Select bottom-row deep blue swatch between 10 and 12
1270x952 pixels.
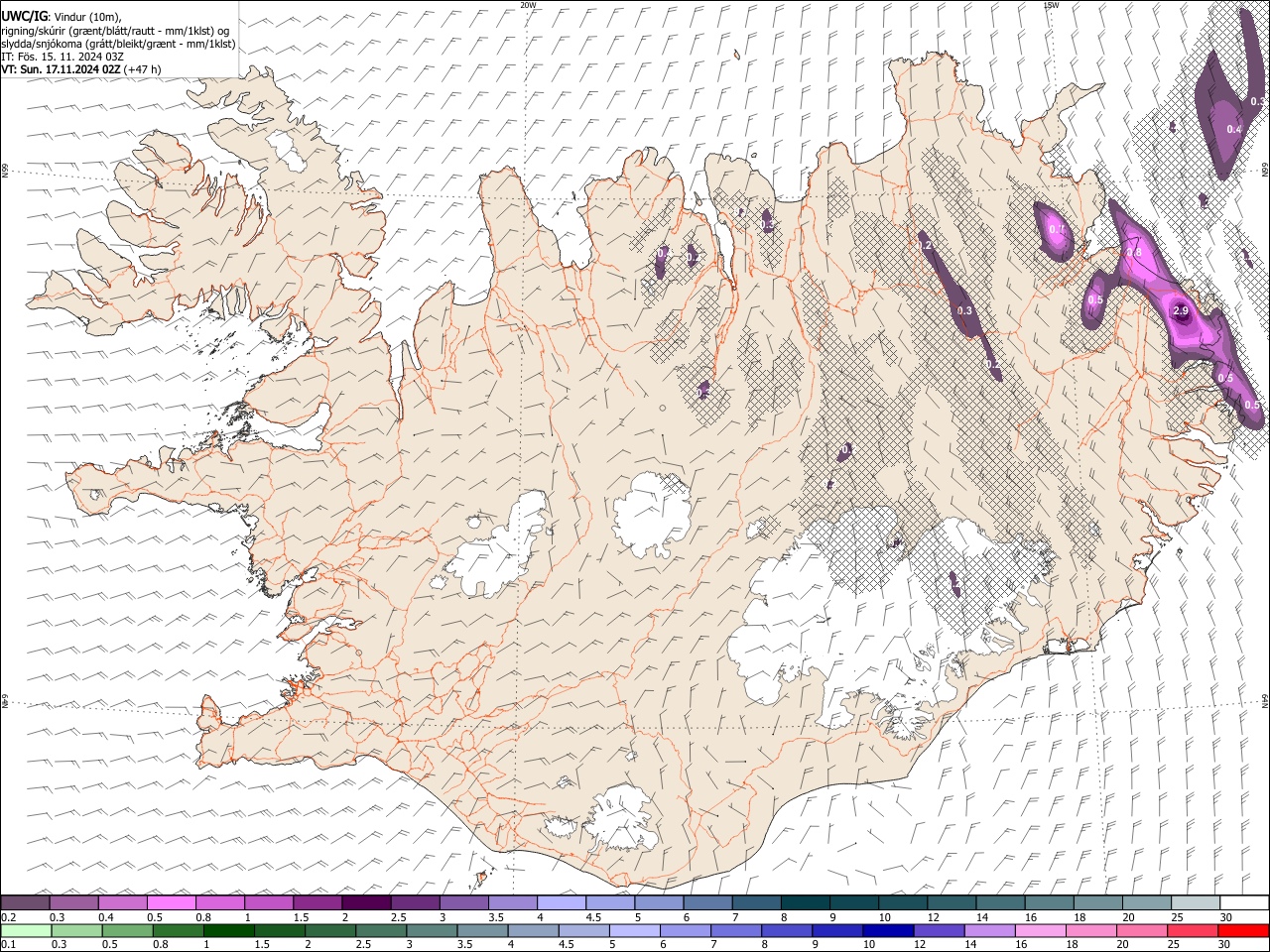point(887,930)
